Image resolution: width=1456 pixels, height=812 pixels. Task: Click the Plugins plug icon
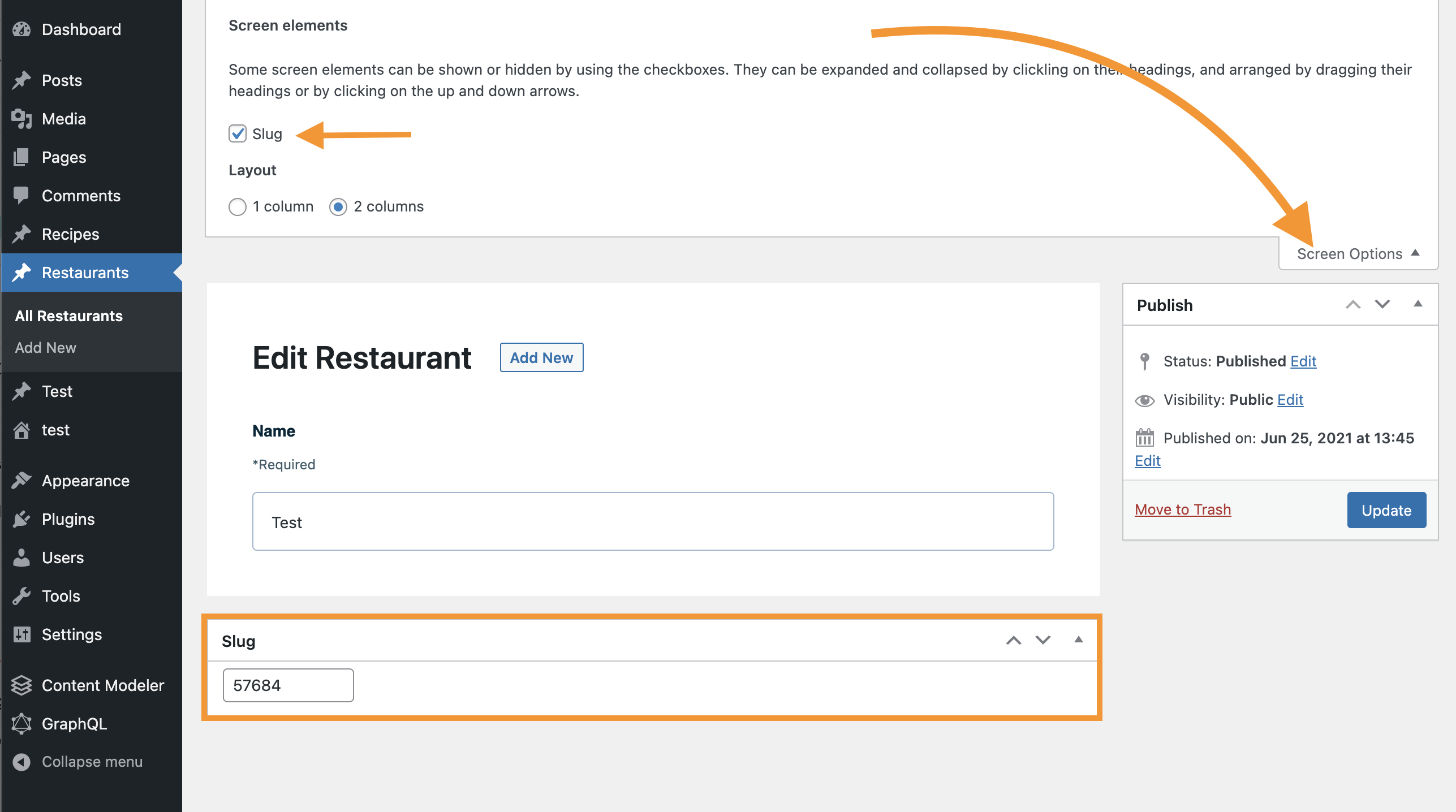tap(21, 519)
